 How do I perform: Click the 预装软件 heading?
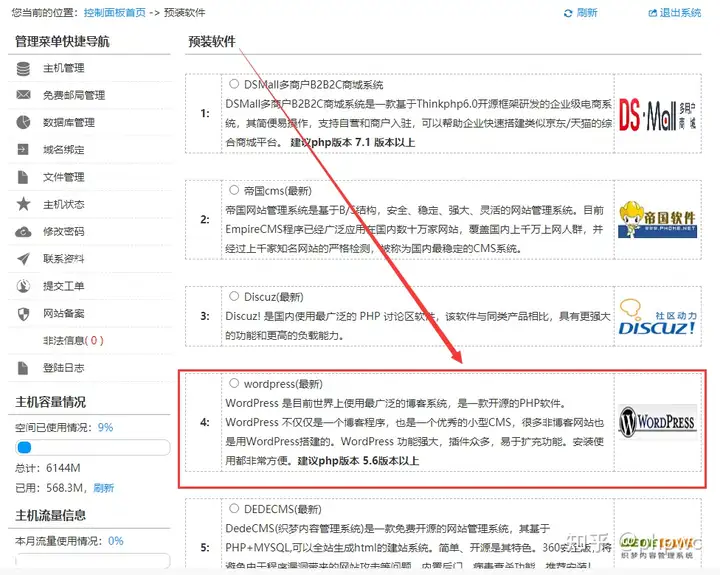tap(212, 42)
